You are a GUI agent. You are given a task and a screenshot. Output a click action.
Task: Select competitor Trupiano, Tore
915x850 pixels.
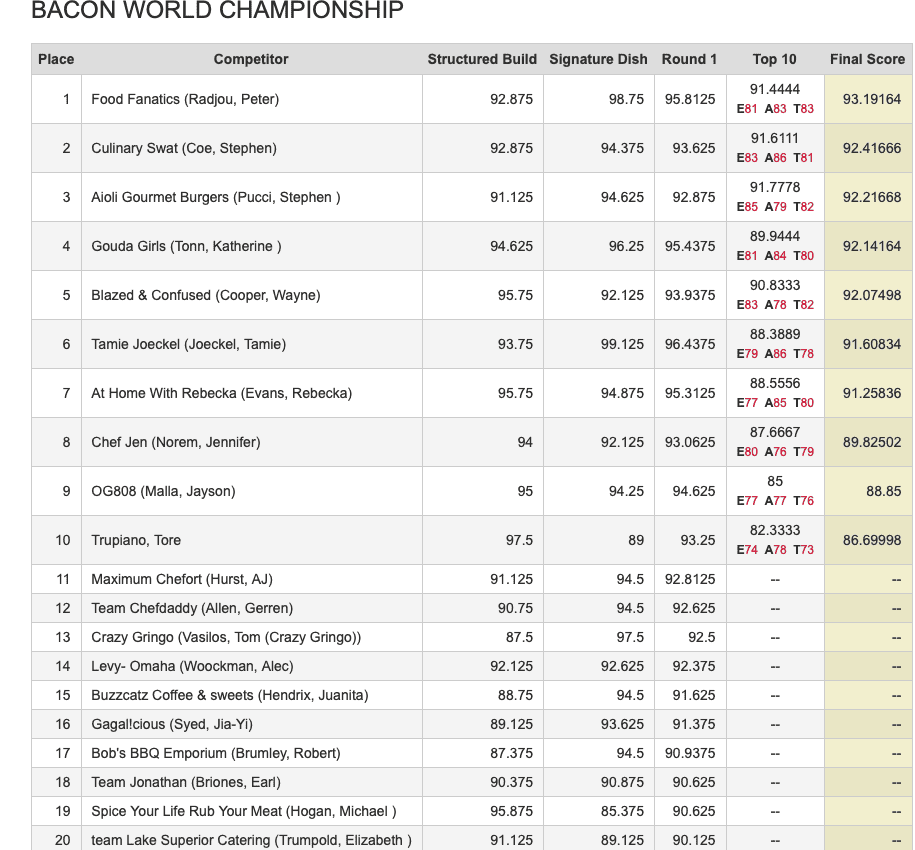[136, 540]
